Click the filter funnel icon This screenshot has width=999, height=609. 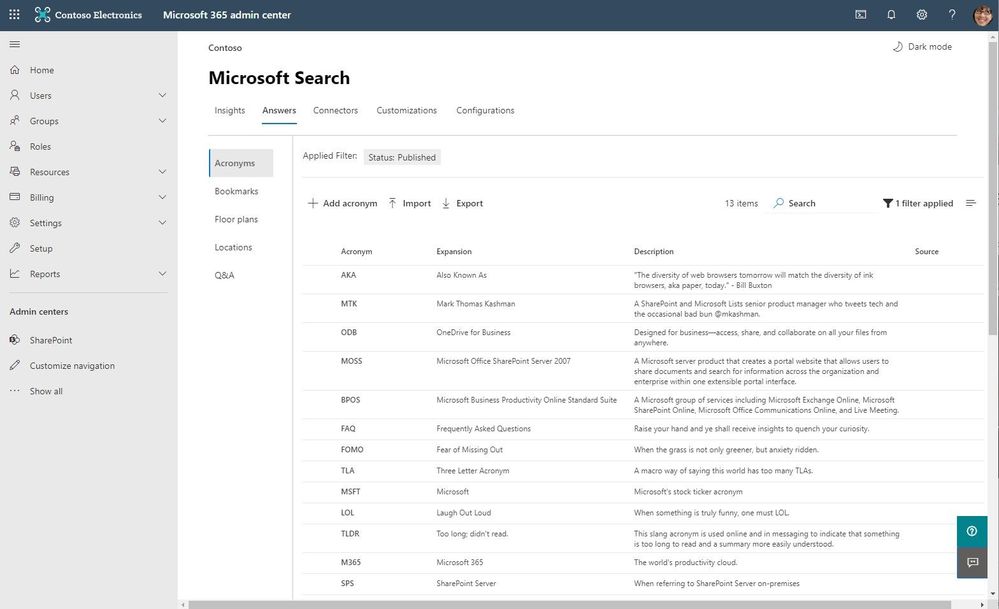click(888, 203)
